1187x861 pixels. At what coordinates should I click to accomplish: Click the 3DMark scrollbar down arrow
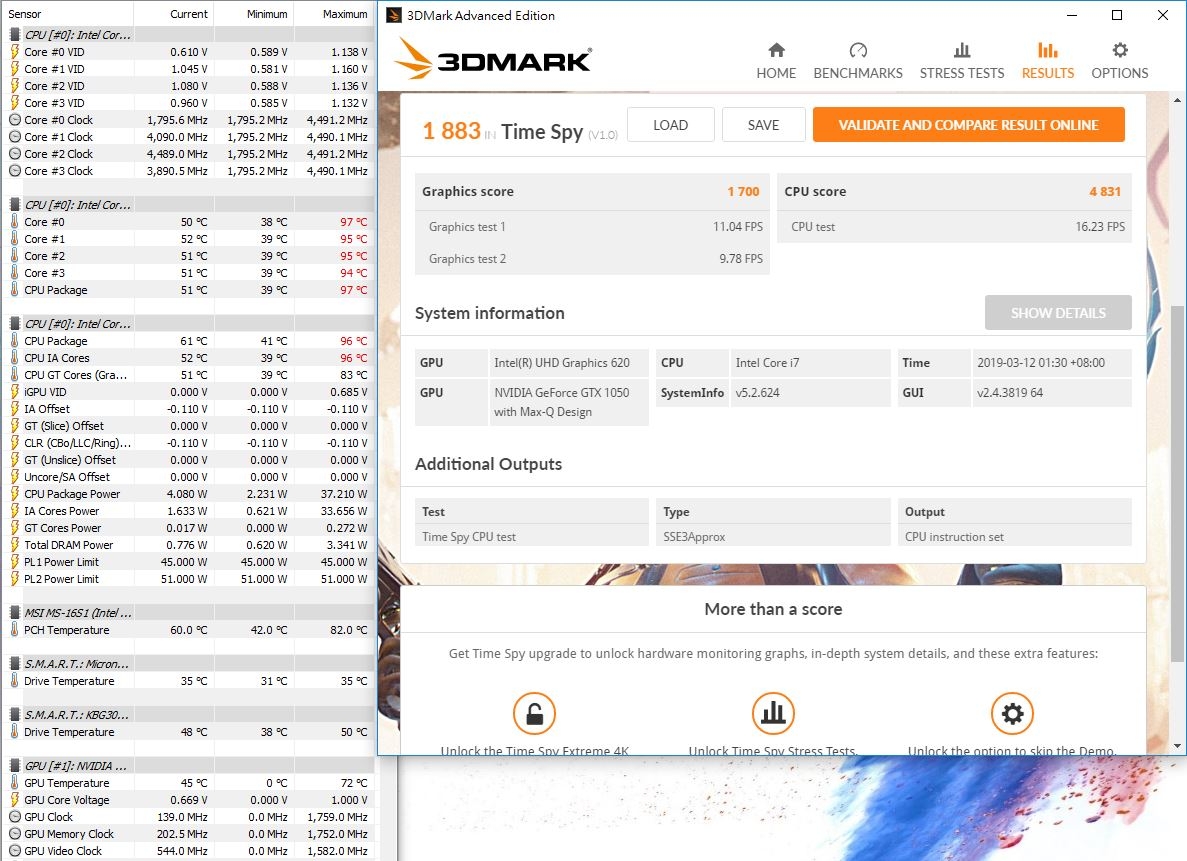[1177, 746]
